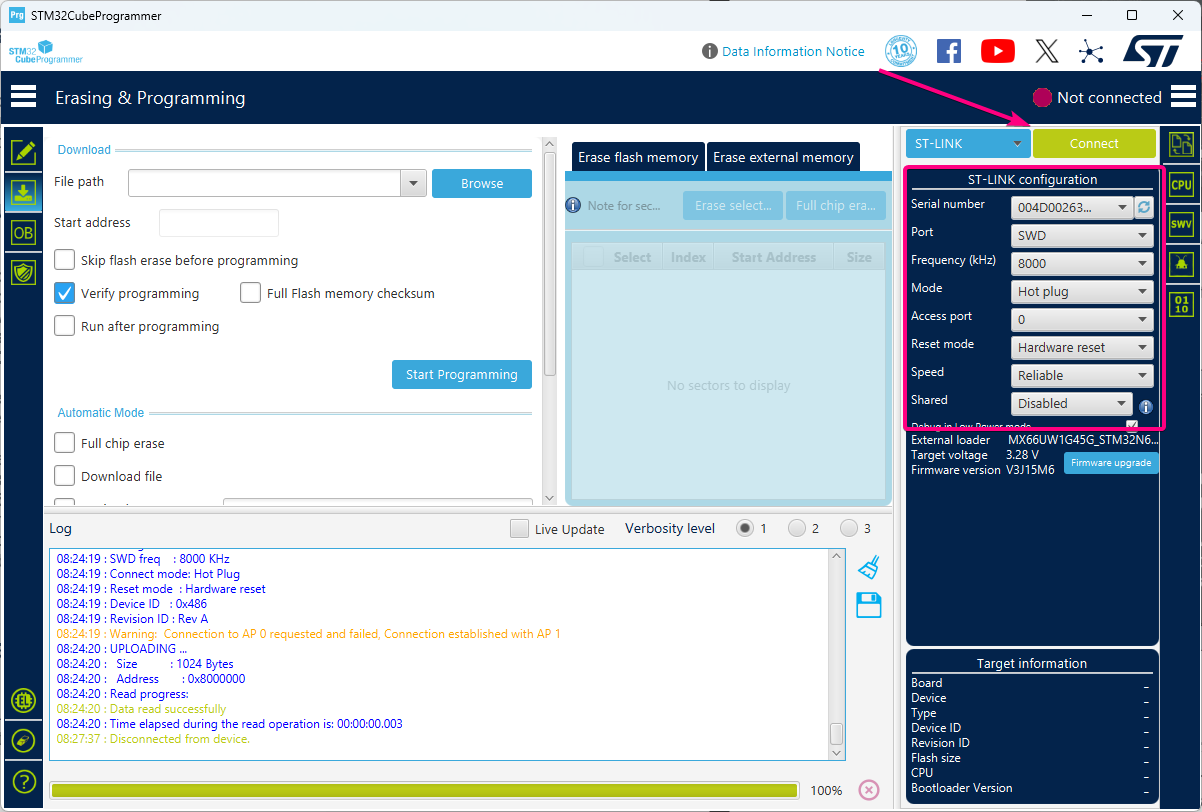
Task: Clear the log with the broom icon
Action: (868, 567)
